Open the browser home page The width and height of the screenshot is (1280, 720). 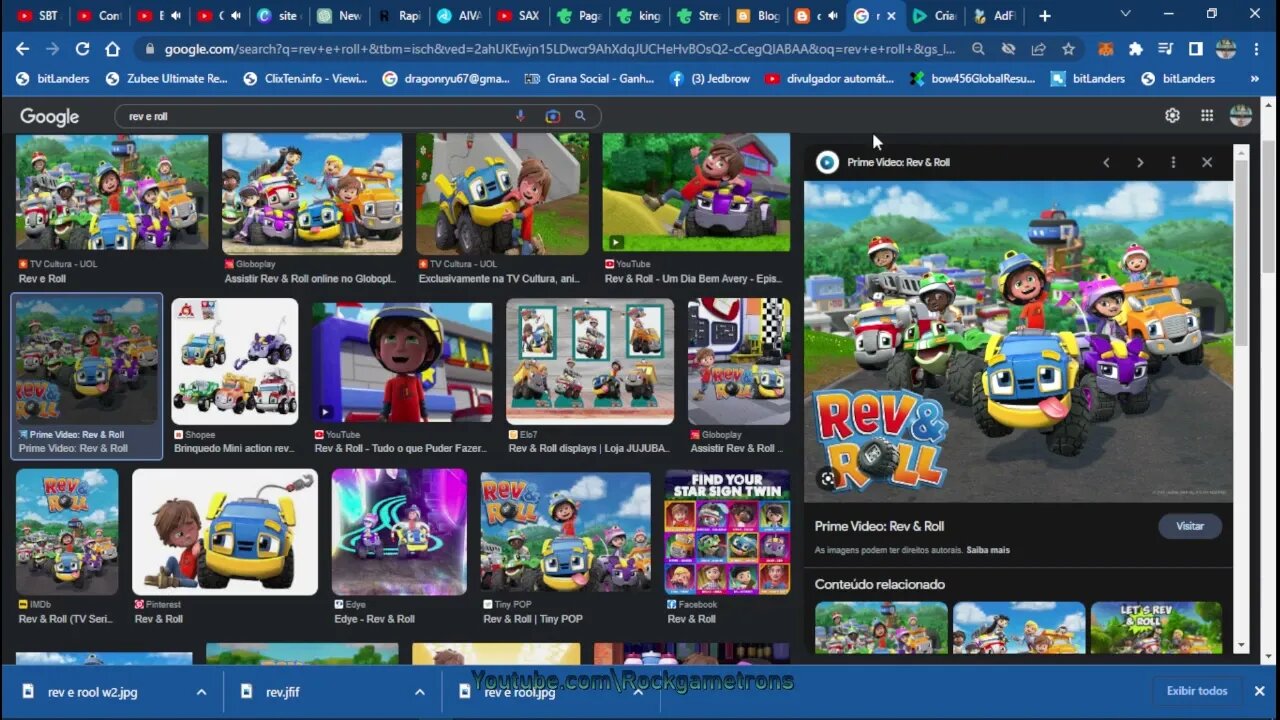point(112,48)
